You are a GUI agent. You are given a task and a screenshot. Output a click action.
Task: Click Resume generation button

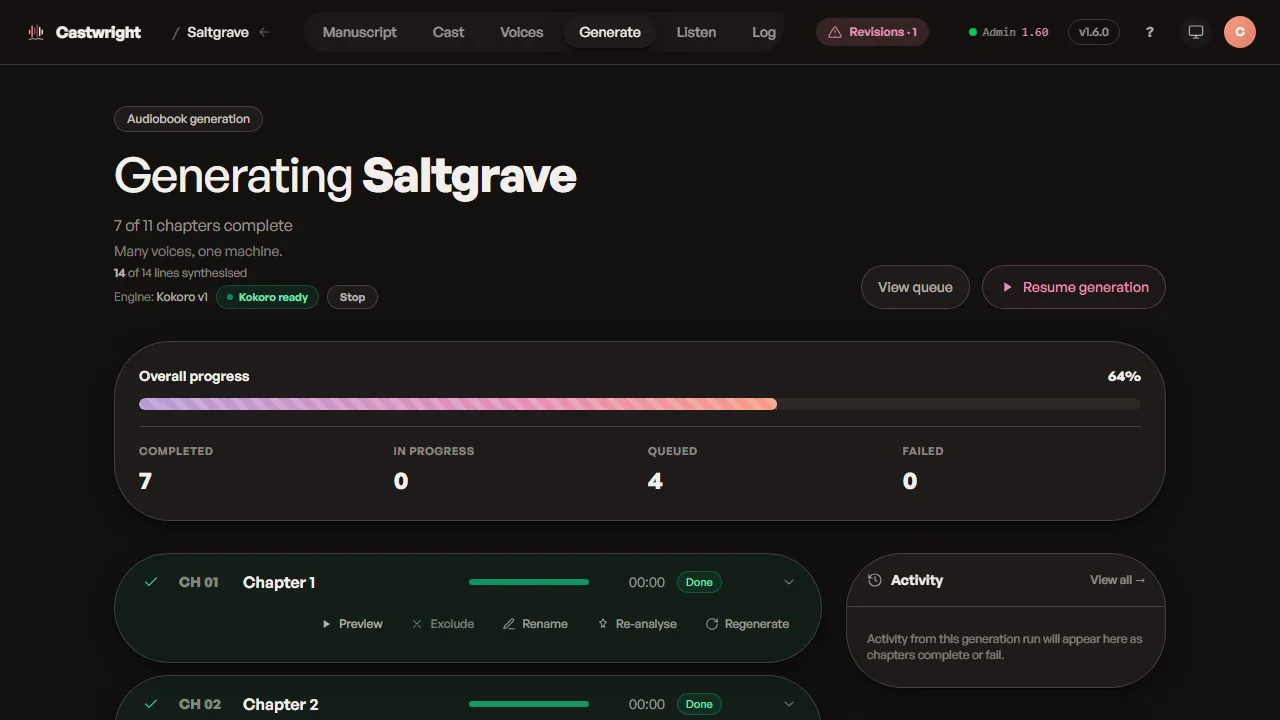[x=1074, y=287]
